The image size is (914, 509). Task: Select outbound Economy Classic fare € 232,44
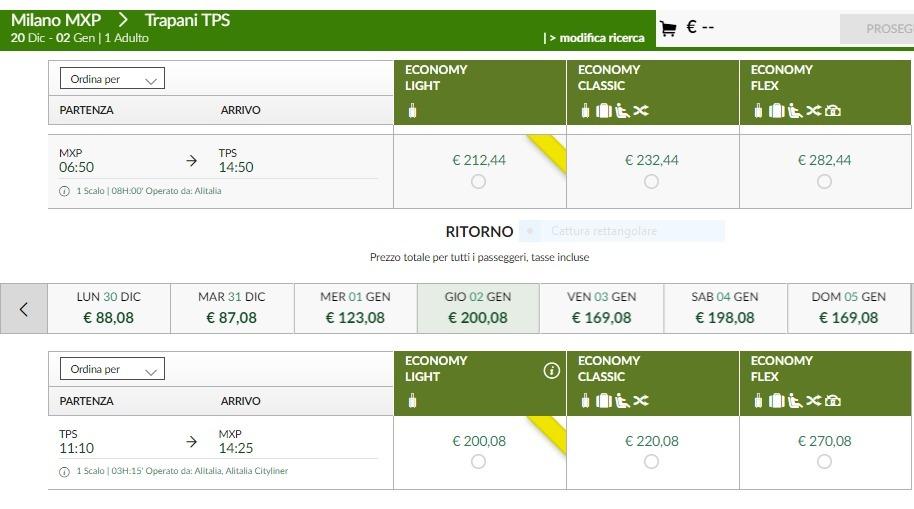click(x=651, y=181)
